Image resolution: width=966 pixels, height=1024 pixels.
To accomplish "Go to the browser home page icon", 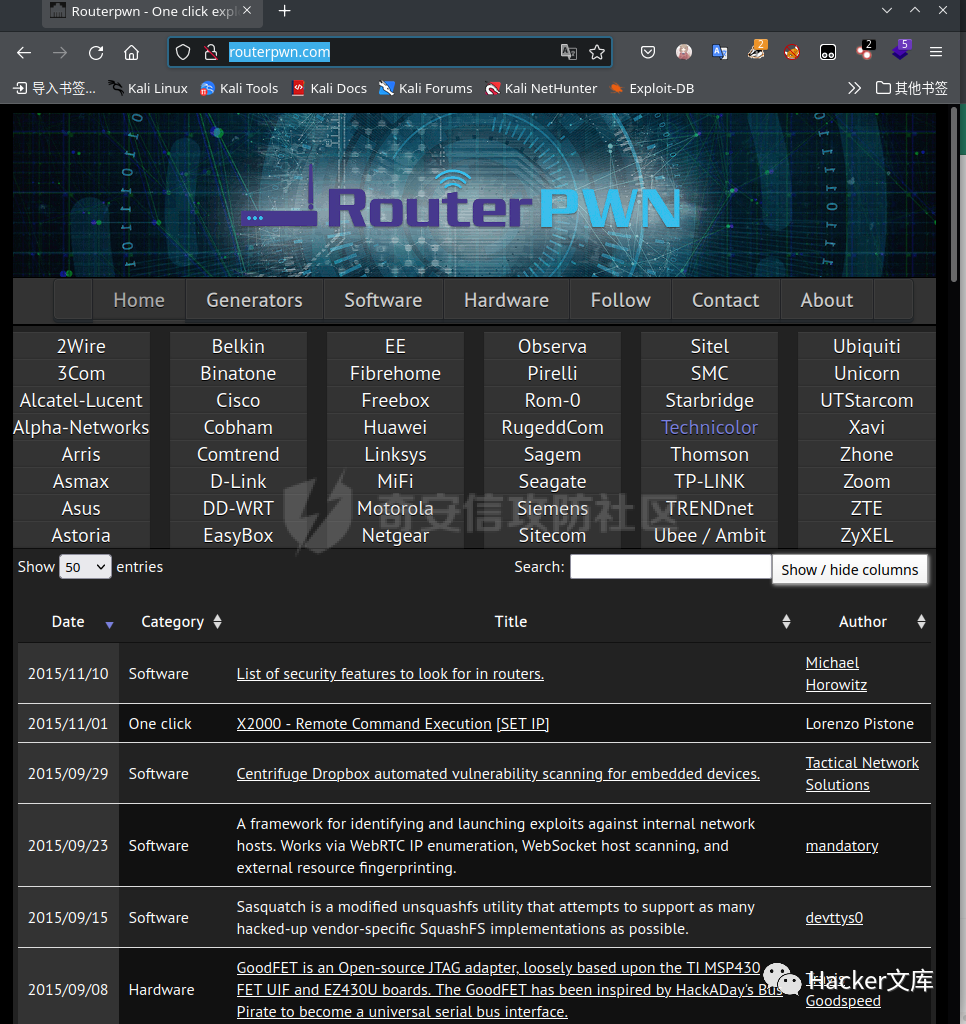I will tap(131, 52).
